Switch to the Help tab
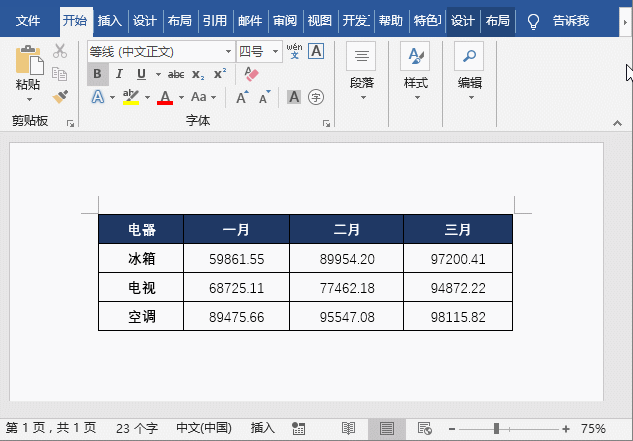Image resolution: width=633 pixels, height=441 pixels. click(390, 21)
